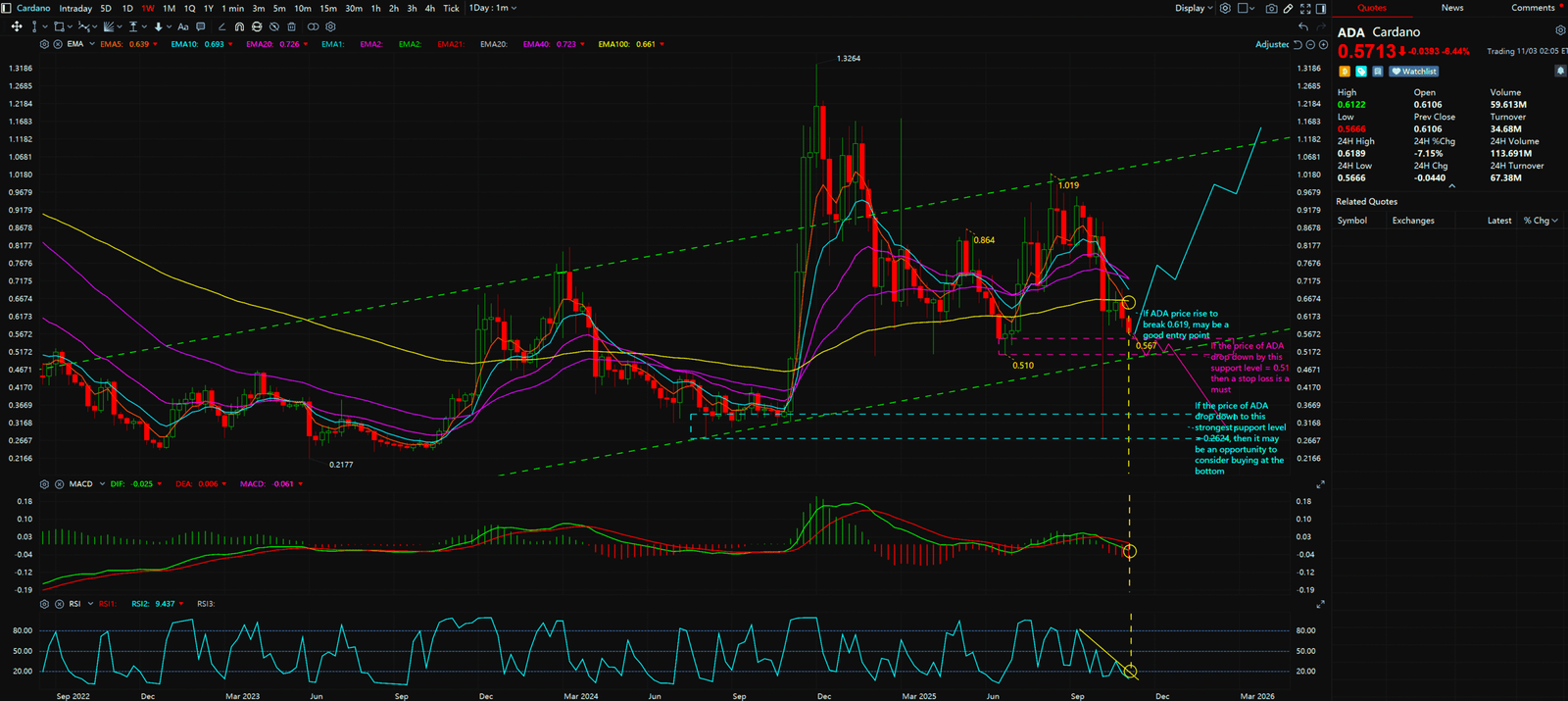Open the Comments tab
Viewport: 1568px width, 701px height.
[1533, 8]
